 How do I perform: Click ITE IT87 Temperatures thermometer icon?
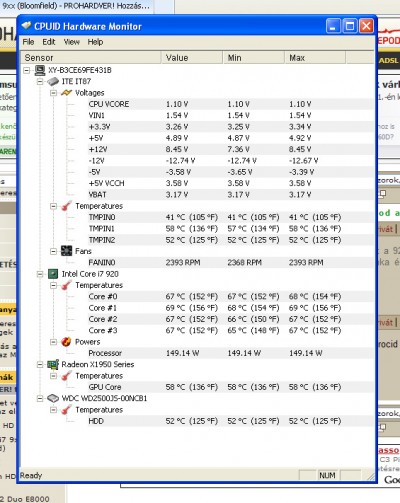pyautogui.click(x=66, y=206)
